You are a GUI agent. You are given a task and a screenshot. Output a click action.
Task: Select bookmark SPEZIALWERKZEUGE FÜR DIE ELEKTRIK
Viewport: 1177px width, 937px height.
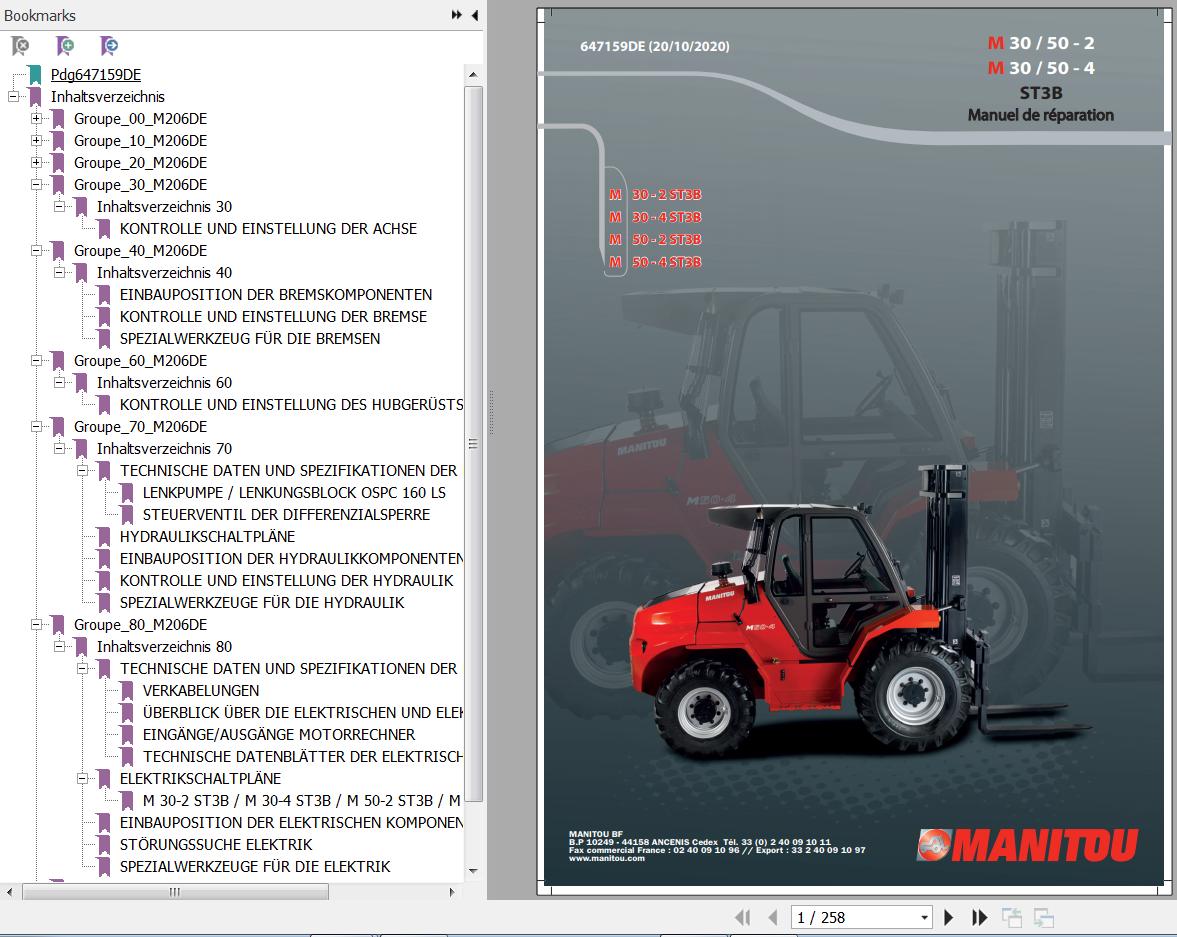254,866
